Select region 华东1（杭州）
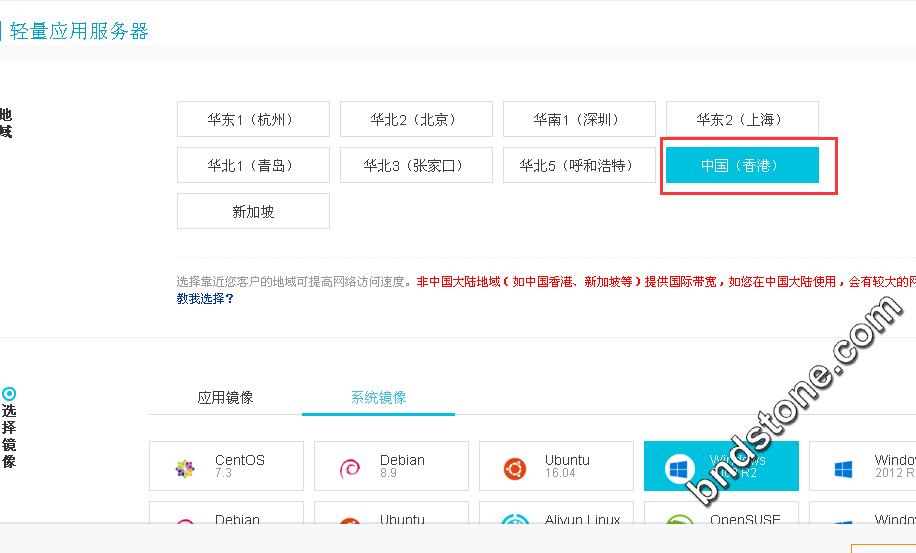 point(253,119)
